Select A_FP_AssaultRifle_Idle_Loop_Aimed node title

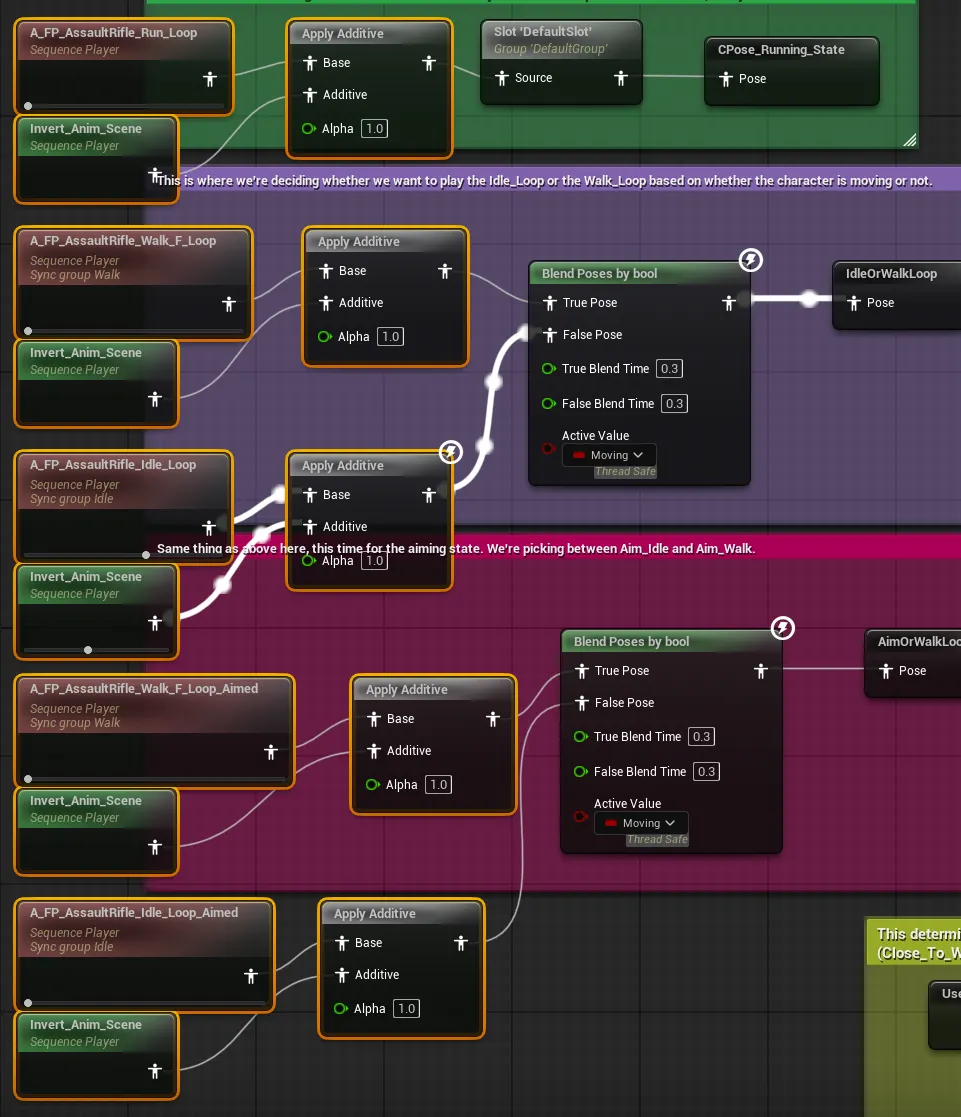pyautogui.click(x=134, y=913)
